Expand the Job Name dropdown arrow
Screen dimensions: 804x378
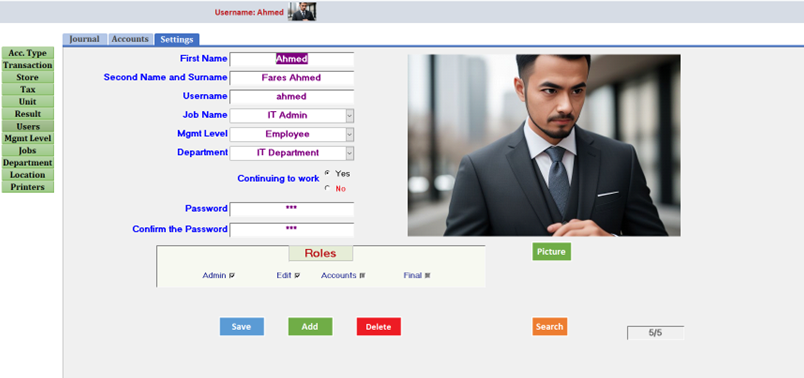point(350,115)
